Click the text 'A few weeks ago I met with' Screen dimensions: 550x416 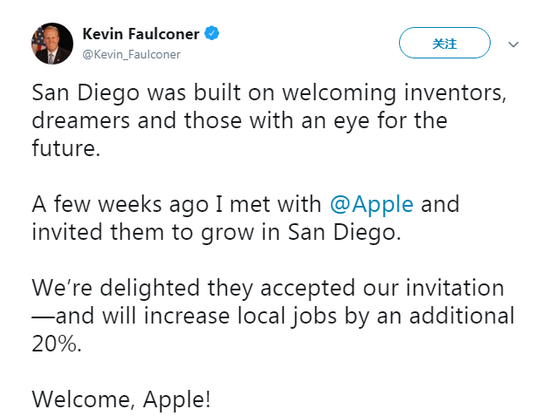click(176, 204)
